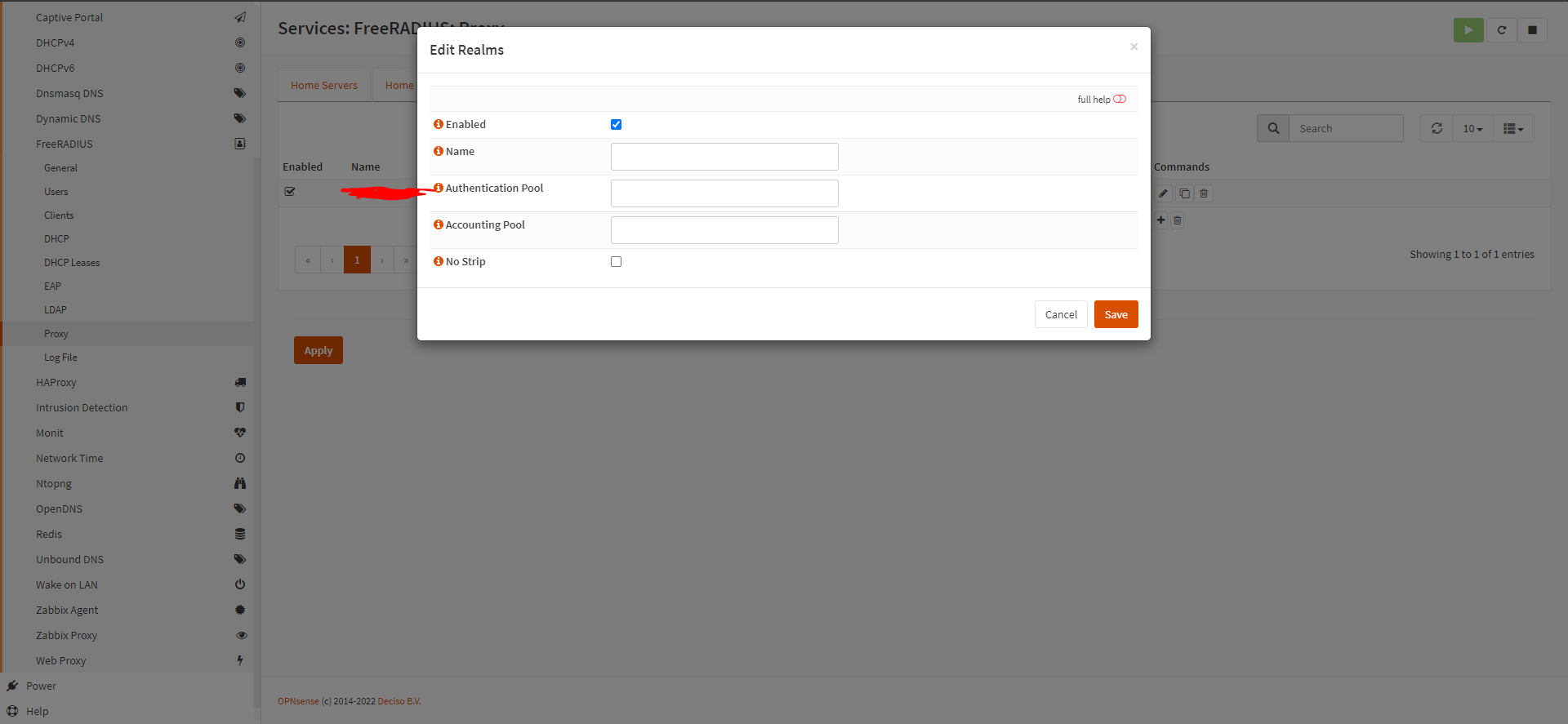This screenshot has width=1568, height=724.
Task: Click the Zabbix Proxy eye icon
Action: click(241, 635)
